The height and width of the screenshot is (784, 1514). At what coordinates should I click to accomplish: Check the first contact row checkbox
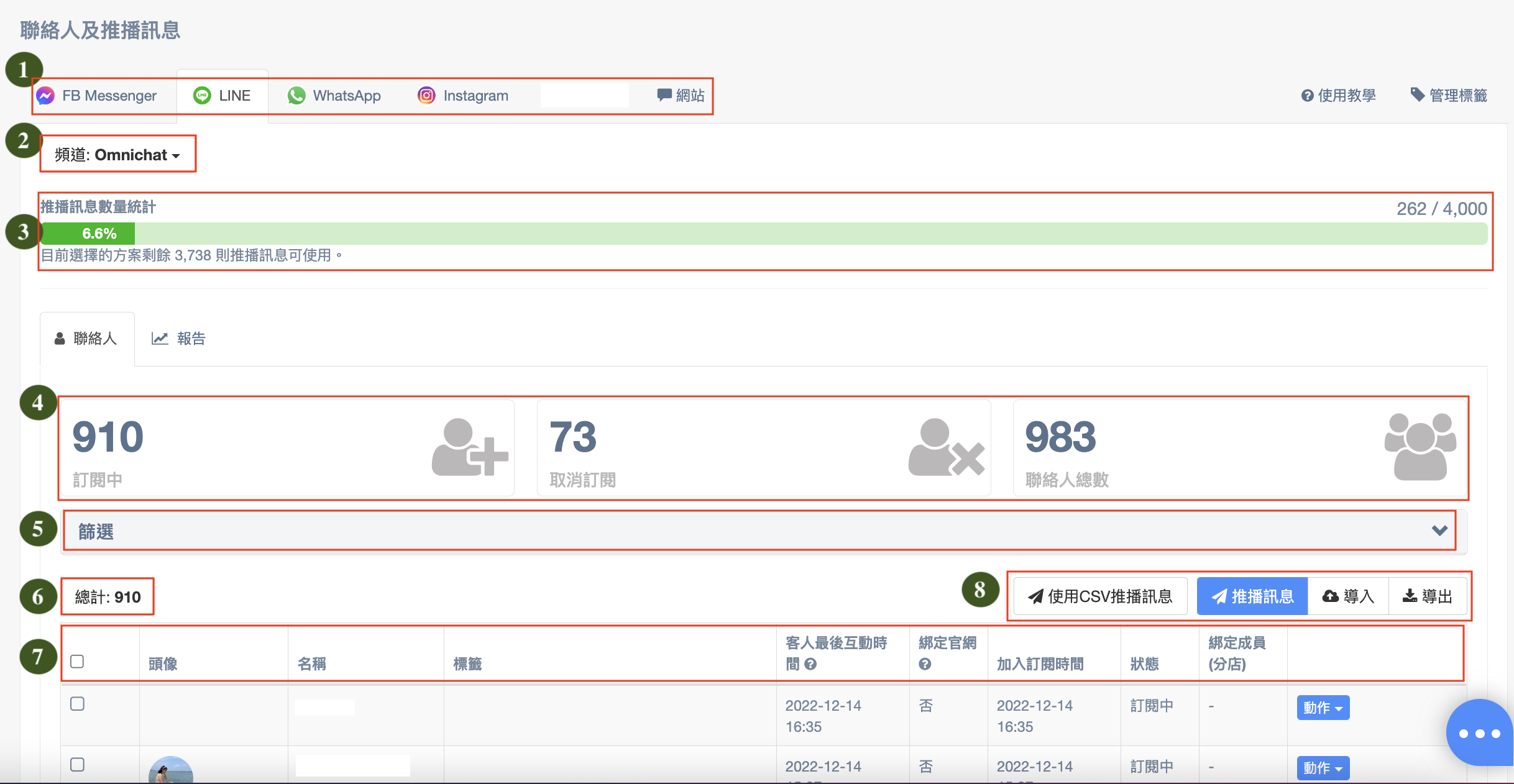[77, 704]
